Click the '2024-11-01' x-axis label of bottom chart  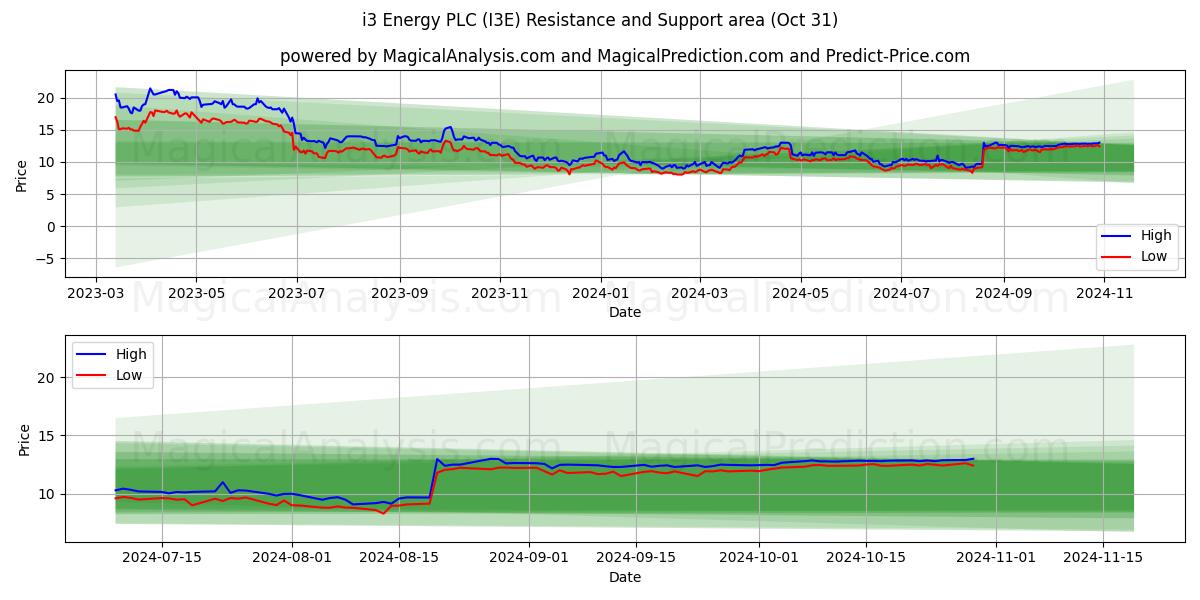(x=995, y=559)
